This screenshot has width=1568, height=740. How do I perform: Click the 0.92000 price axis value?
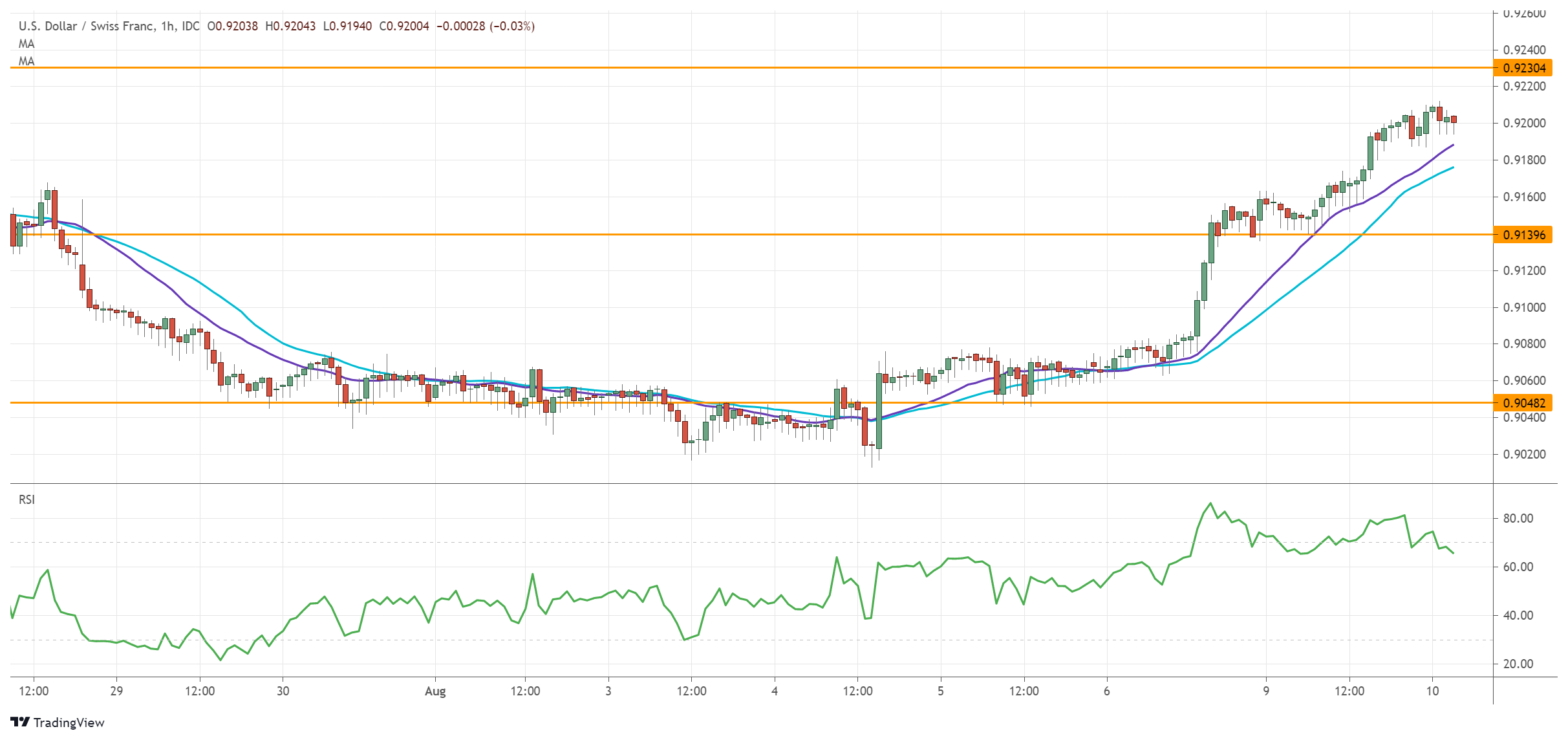click(1524, 123)
